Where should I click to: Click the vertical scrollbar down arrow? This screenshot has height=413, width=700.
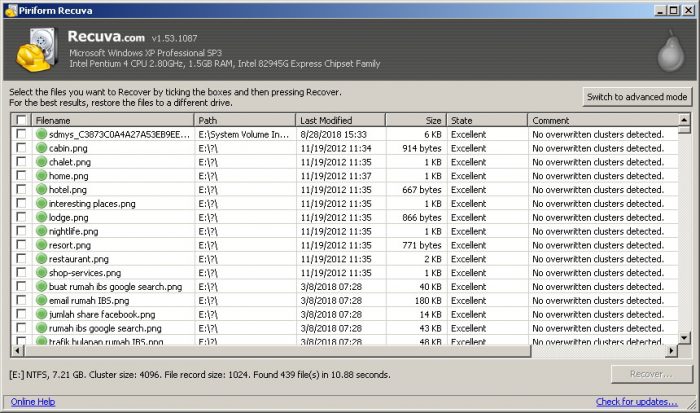(684, 338)
